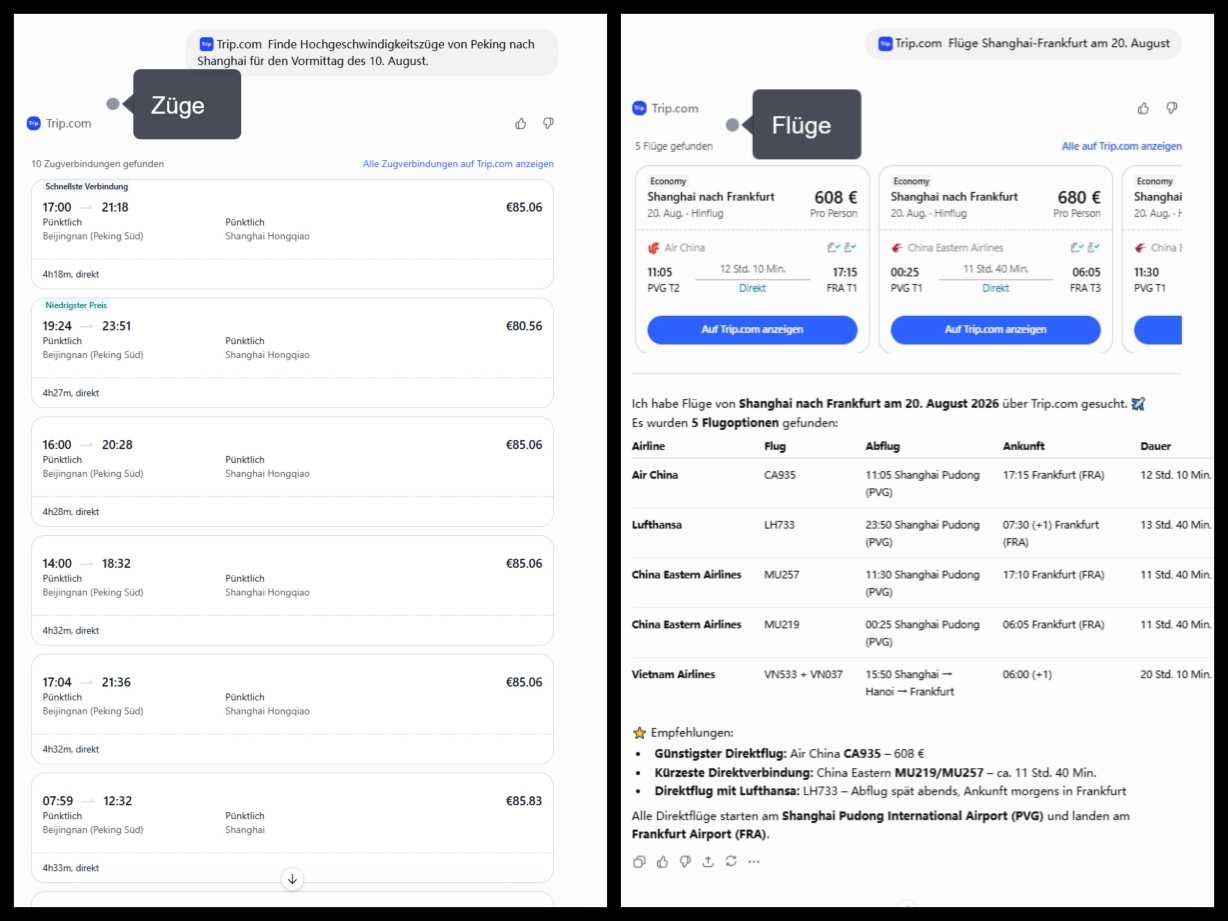Click the 680 € price on China Eastern card
The width and height of the screenshot is (1228, 921).
point(1079,198)
